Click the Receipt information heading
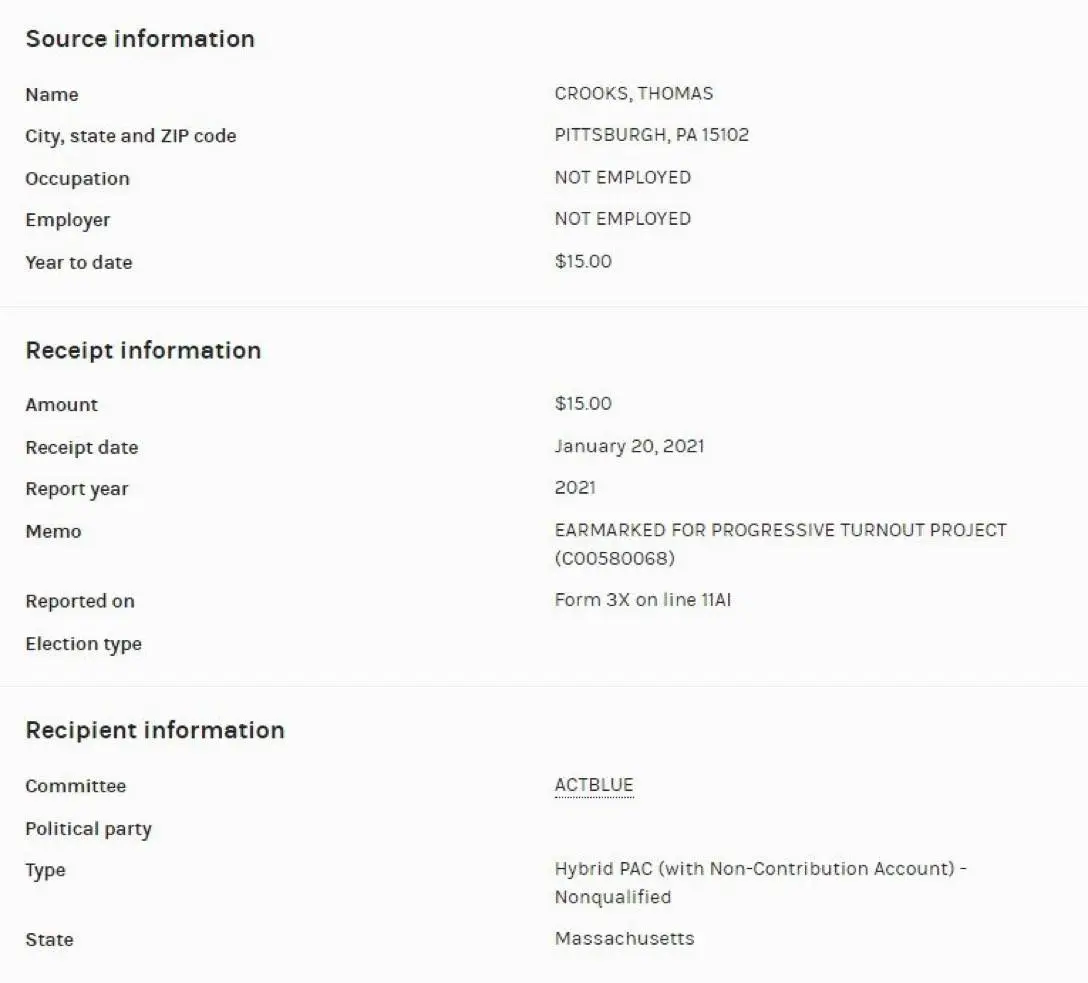The height and width of the screenshot is (983, 1088). click(143, 351)
